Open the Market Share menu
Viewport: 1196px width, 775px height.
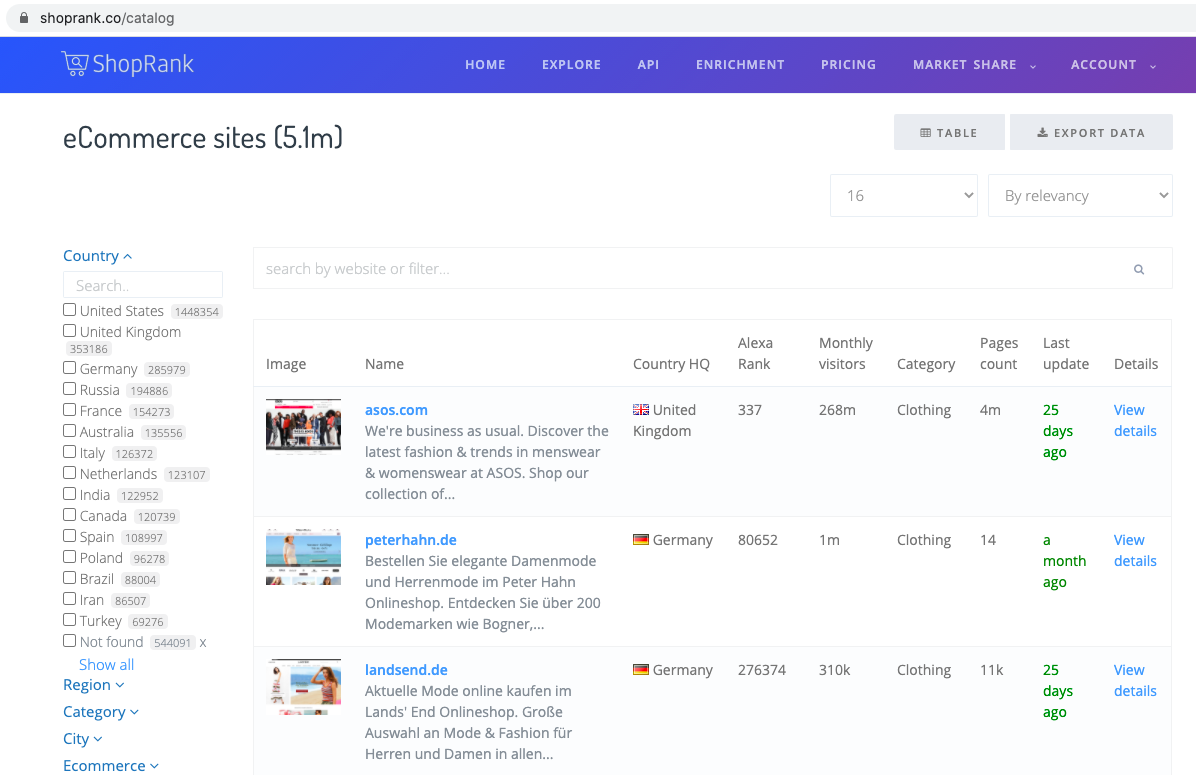tap(974, 65)
